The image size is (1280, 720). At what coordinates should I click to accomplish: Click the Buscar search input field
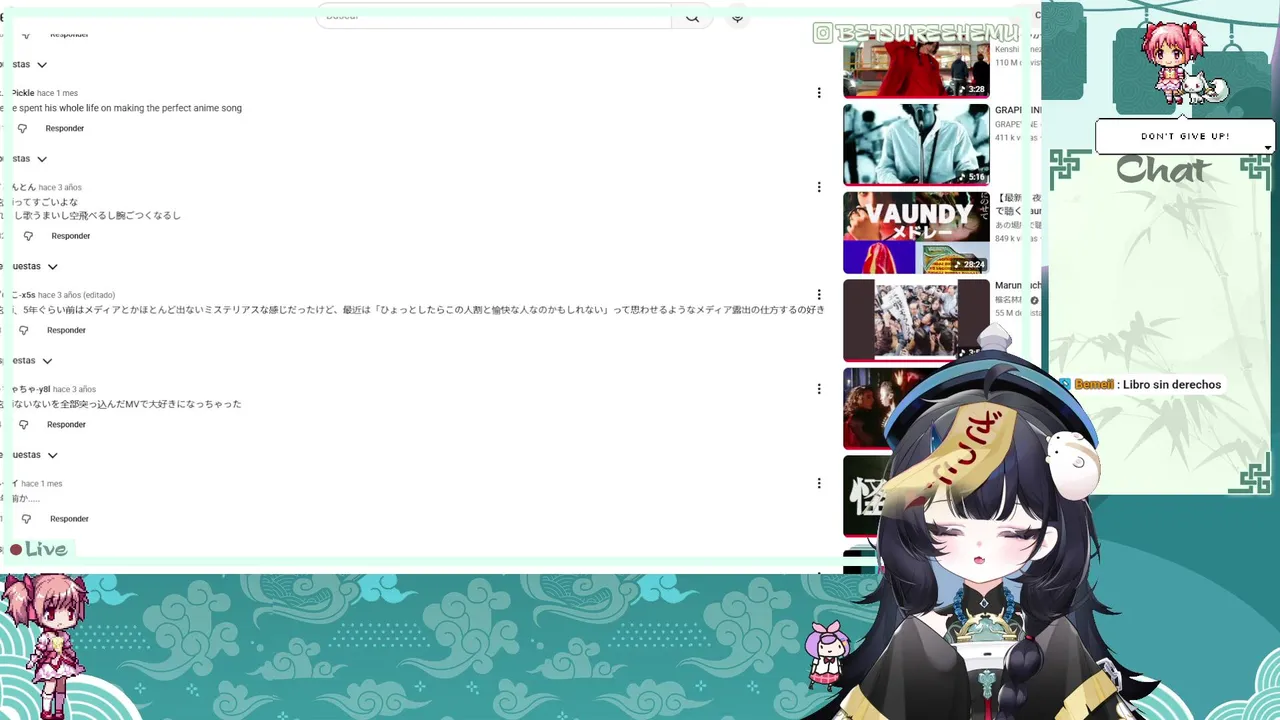click(494, 16)
